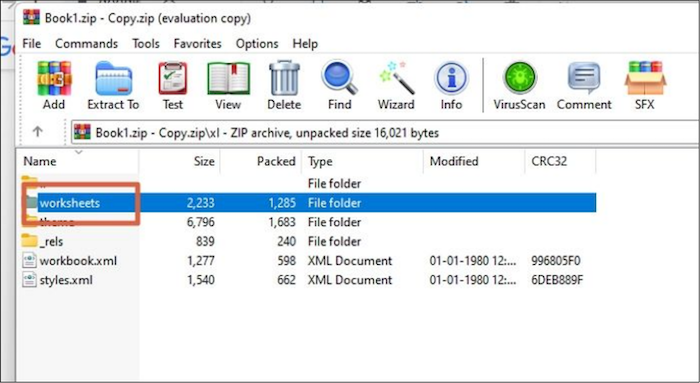Screen dimensions: 700x383
Task: Select the styles.xml file name
Action: pos(66,280)
